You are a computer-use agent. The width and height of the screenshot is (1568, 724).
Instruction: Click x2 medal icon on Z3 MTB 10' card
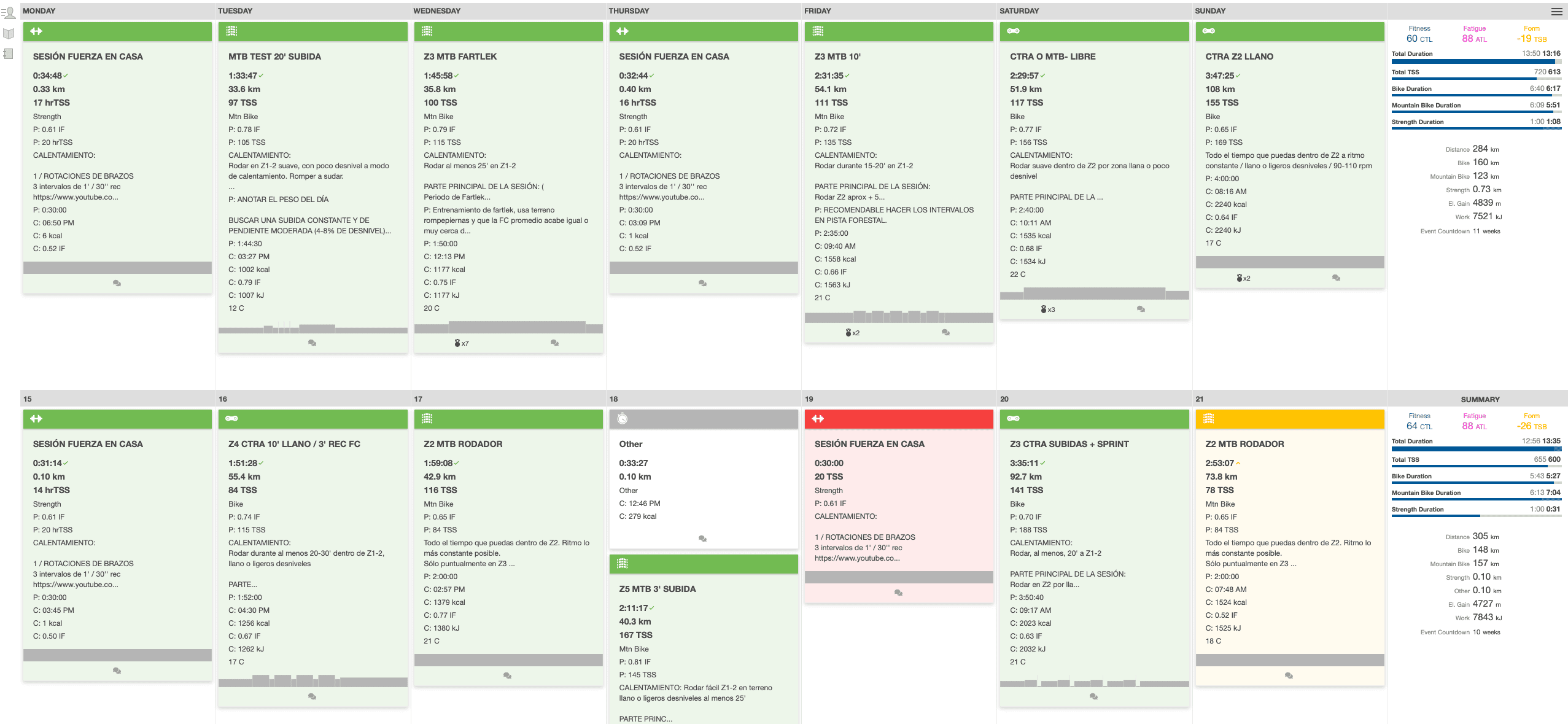852,333
